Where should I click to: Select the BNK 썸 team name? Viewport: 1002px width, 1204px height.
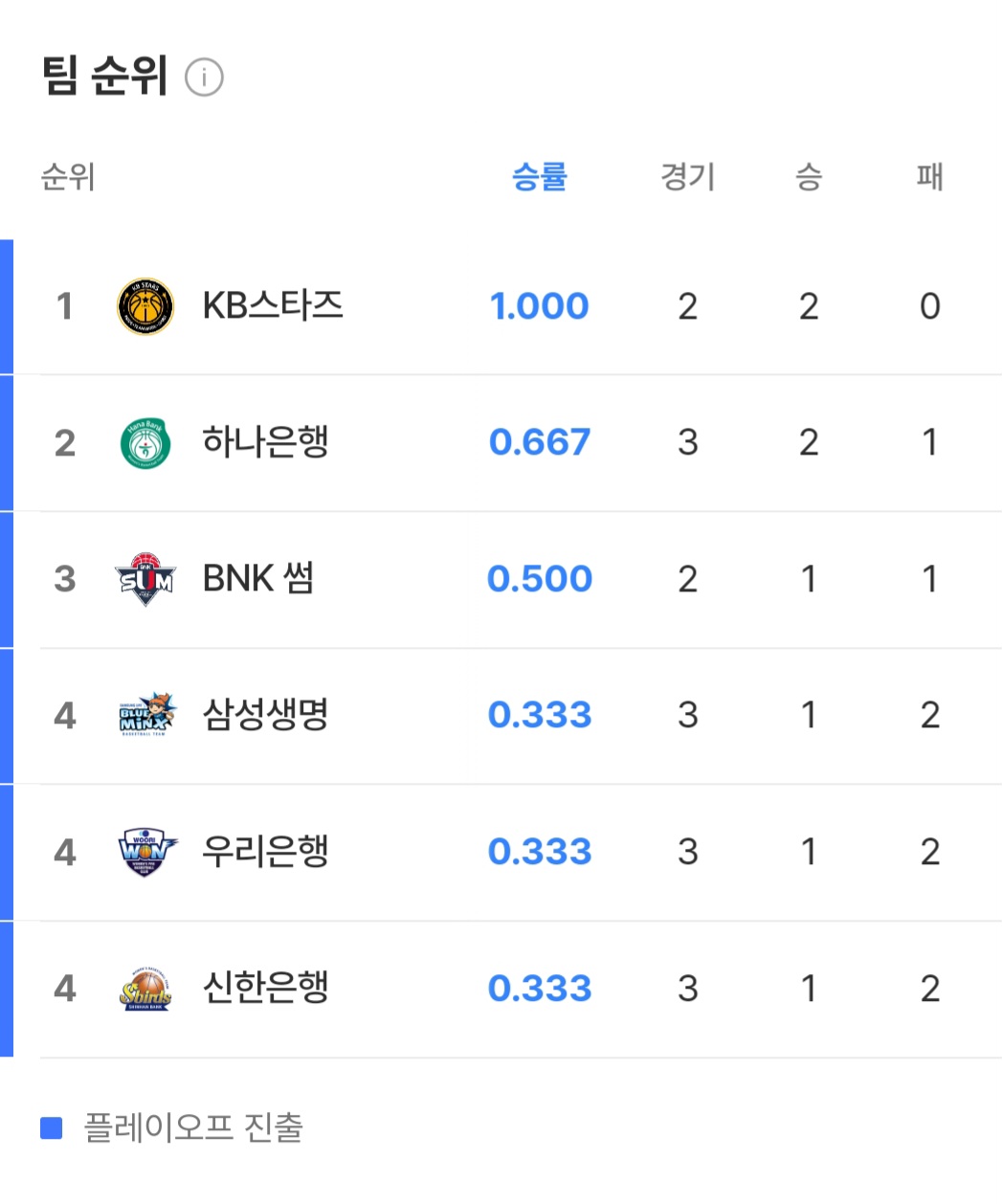258,579
